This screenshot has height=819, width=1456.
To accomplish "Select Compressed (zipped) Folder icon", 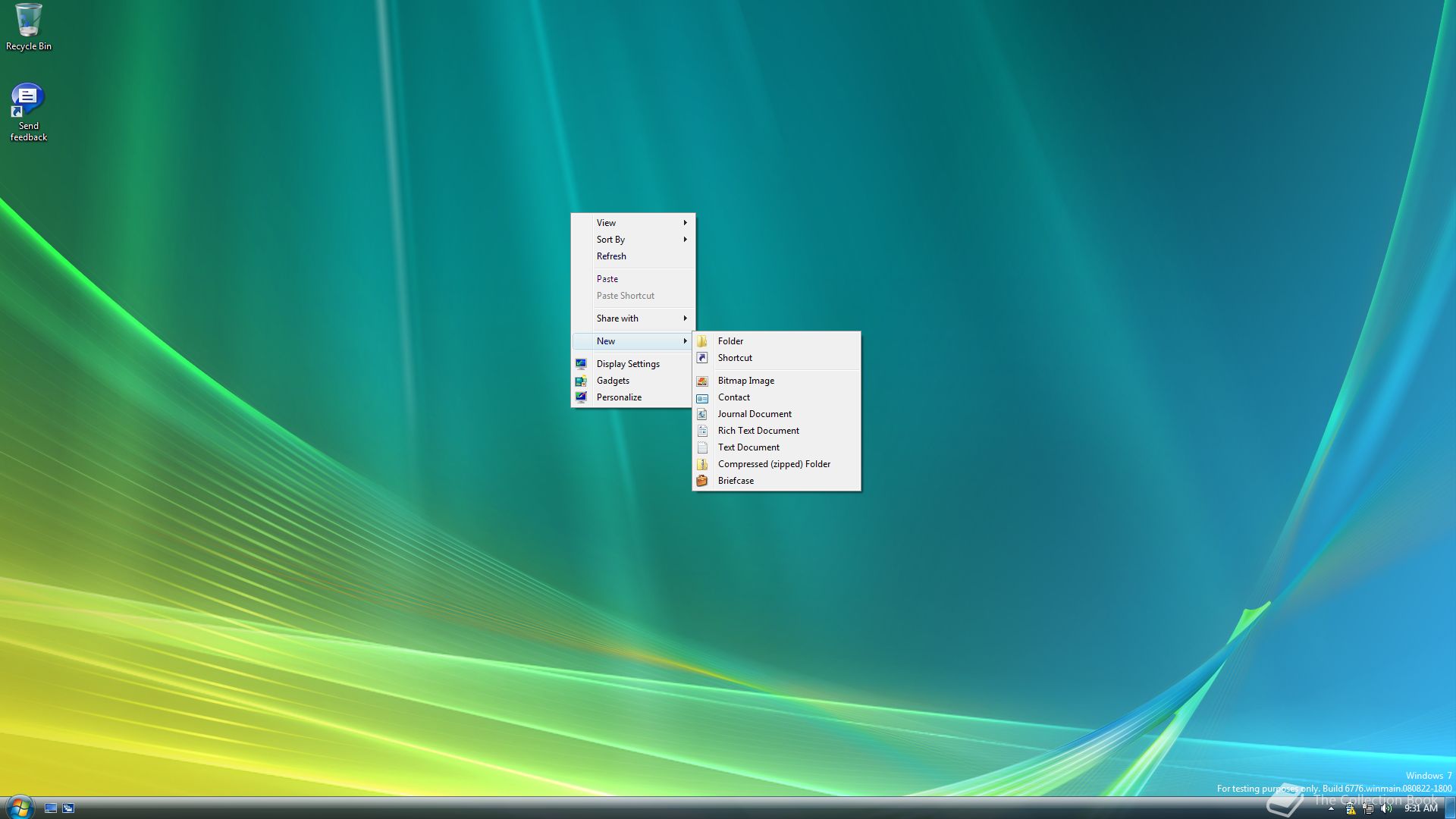I will 702,464.
